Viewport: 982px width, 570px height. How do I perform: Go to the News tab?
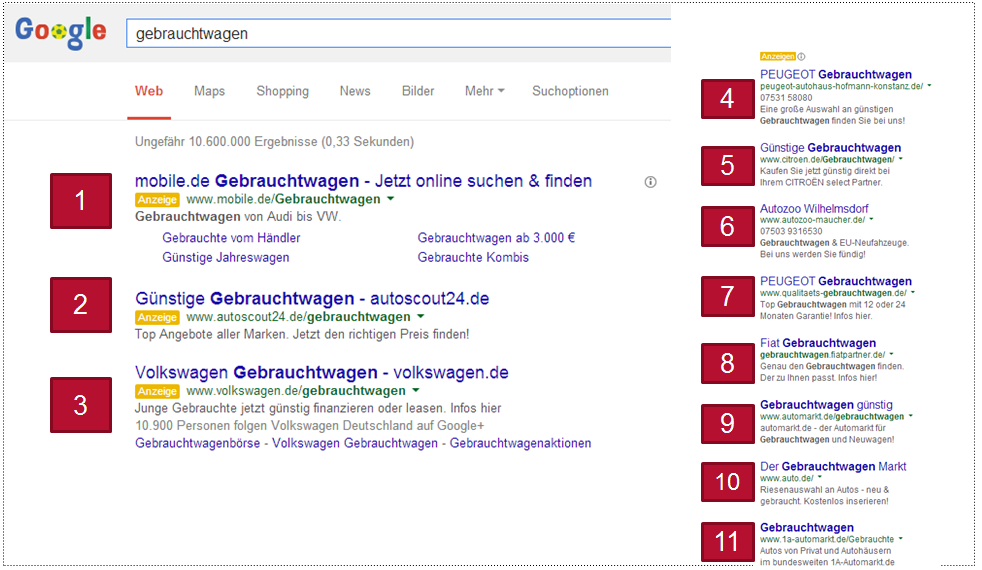355,91
